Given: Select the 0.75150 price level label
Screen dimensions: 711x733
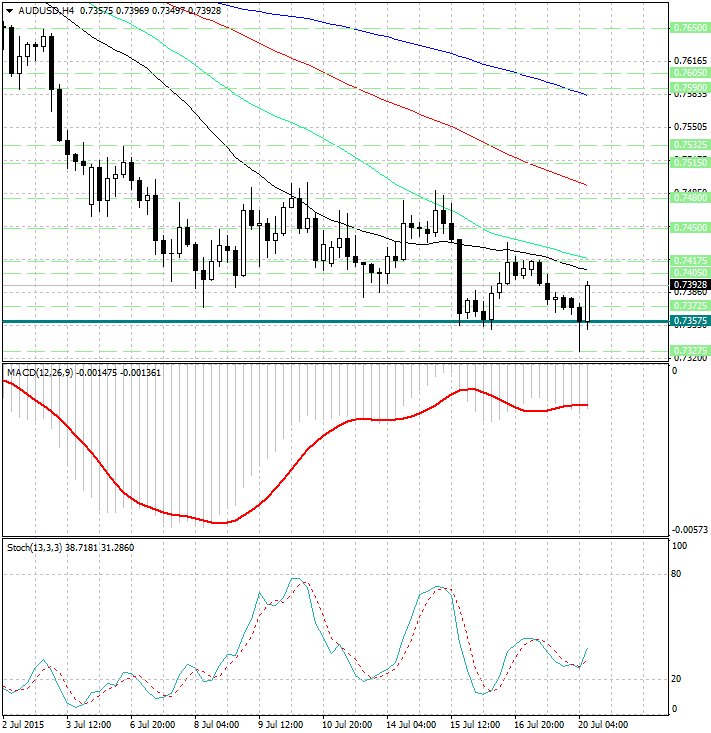Looking at the screenshot, I should click(690, 163).
